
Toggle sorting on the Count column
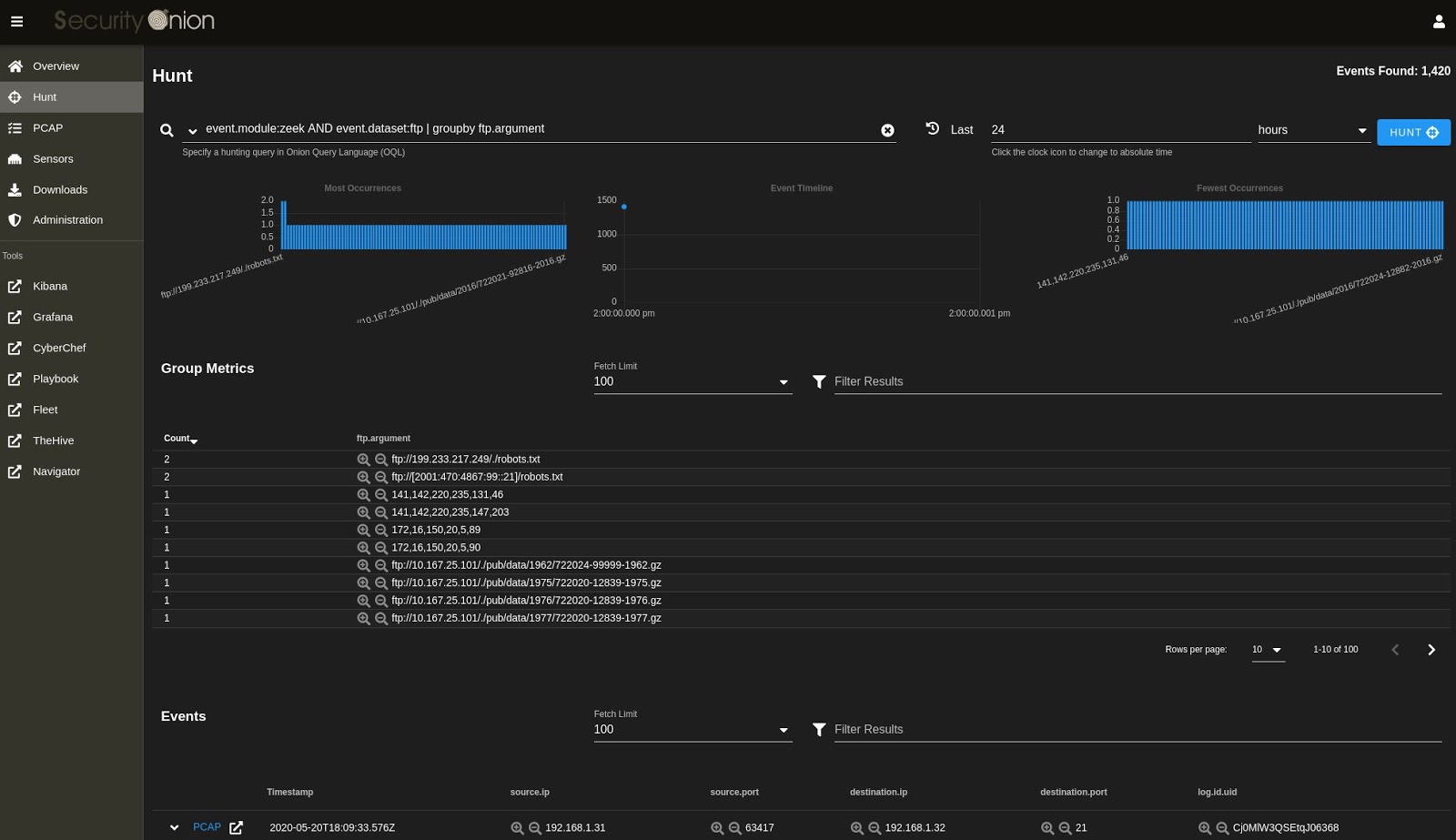pyautogui.click(x=179, y=438)
